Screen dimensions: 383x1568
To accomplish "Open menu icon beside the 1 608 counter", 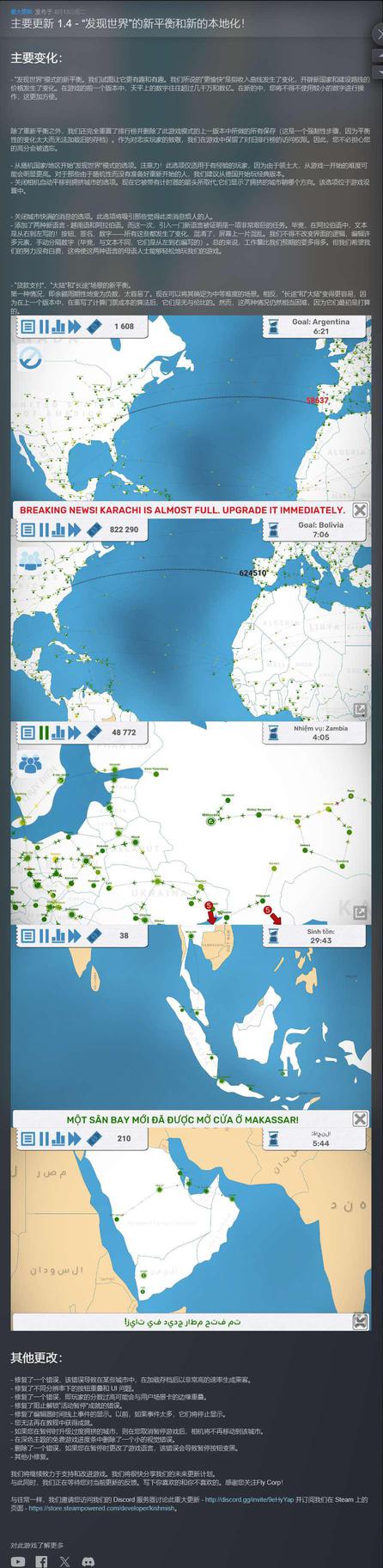I will (x=28, y=326).
